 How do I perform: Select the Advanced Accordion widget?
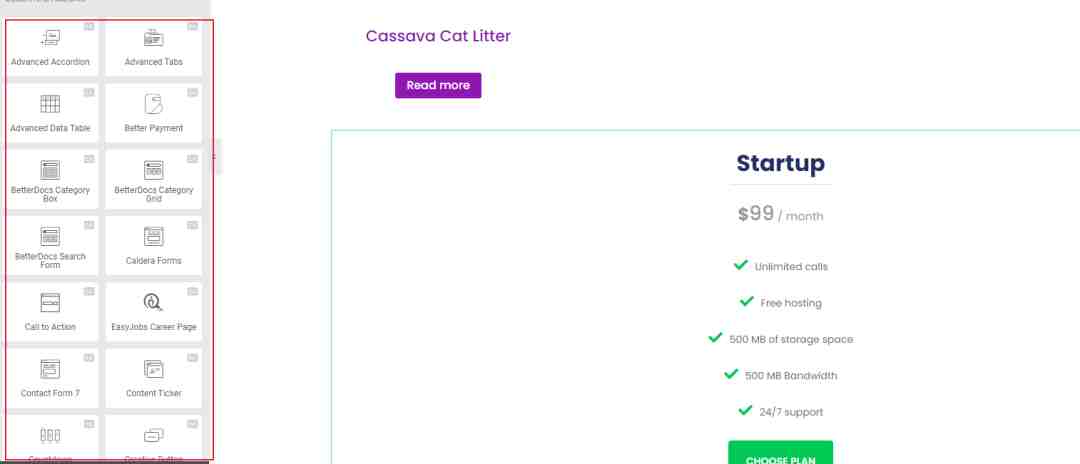click(x=50, y=48)
